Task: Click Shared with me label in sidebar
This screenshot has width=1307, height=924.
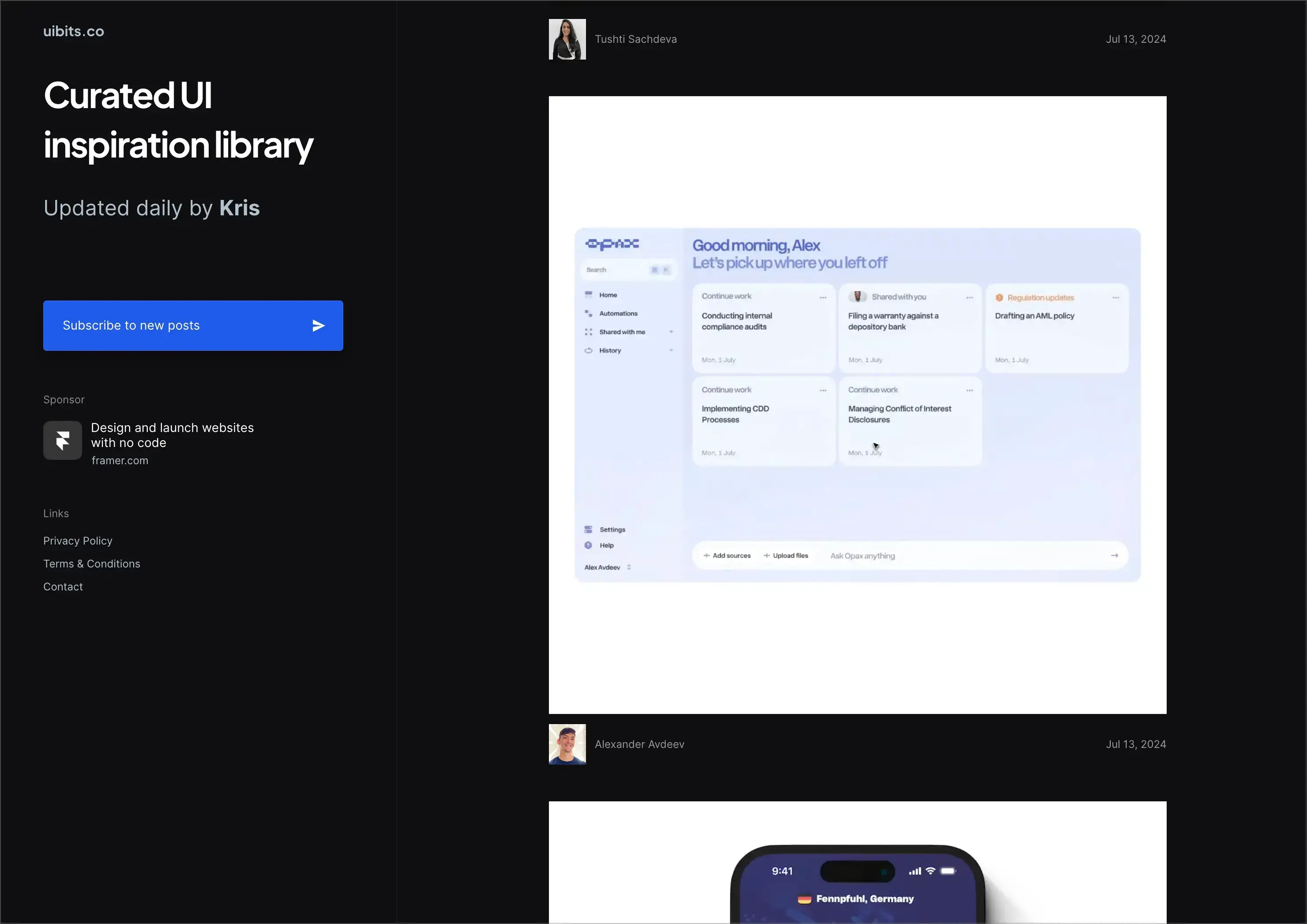Action: click(622, 332)
